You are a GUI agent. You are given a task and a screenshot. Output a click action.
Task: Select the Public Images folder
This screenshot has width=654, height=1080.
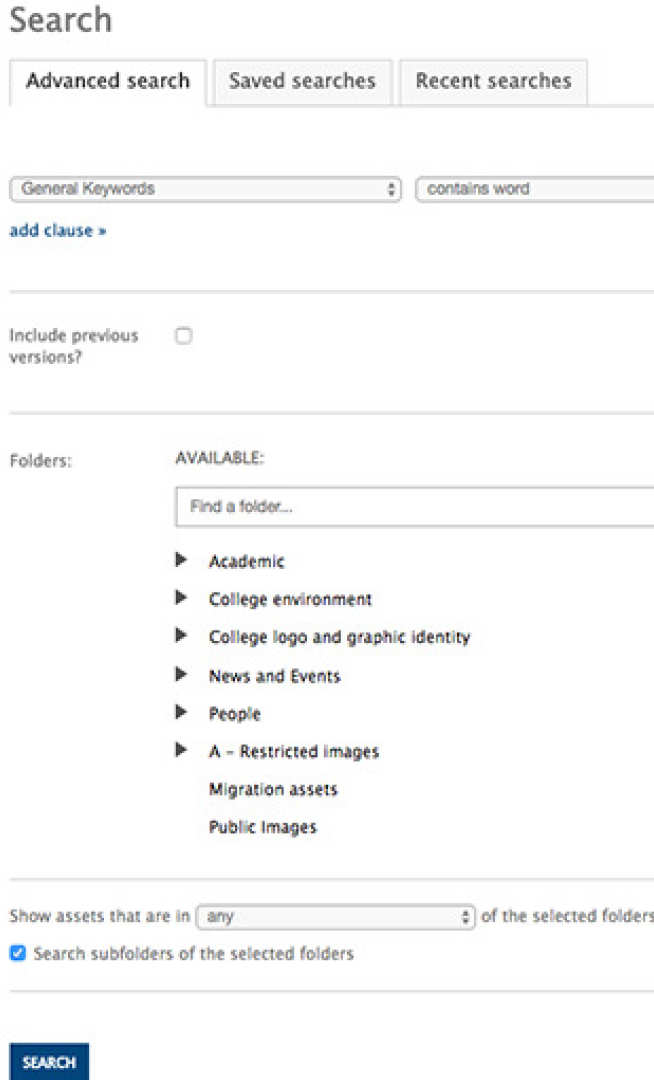pyautogui.click(x=262, y=827)
